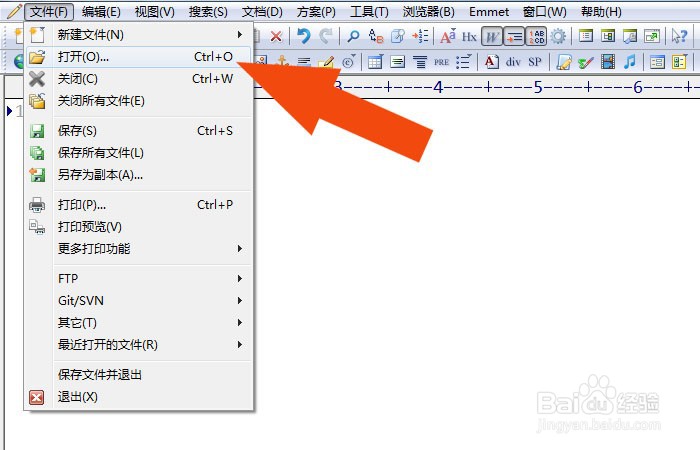Click the notepad with pencil icon
The image size is (700, 450).
563,62
